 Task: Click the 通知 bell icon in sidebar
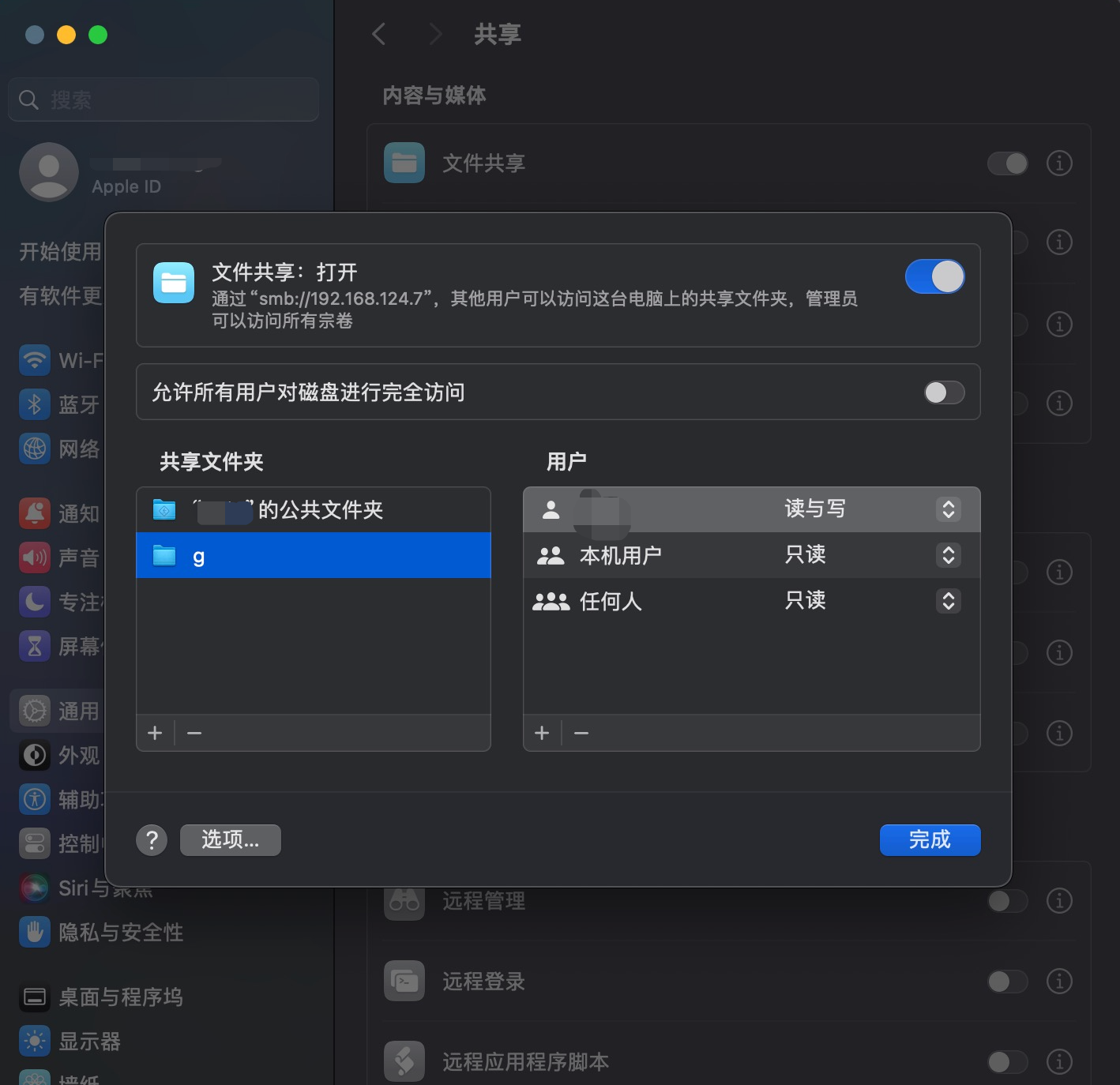tap(35, 513)
